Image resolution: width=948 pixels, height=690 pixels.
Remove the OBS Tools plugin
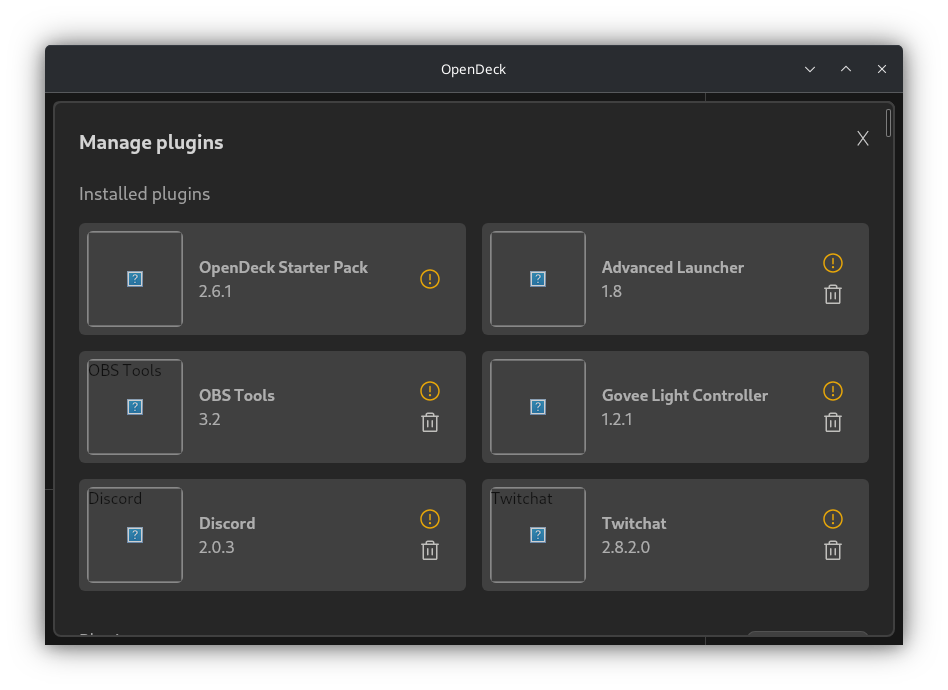(x=430, y=422)
